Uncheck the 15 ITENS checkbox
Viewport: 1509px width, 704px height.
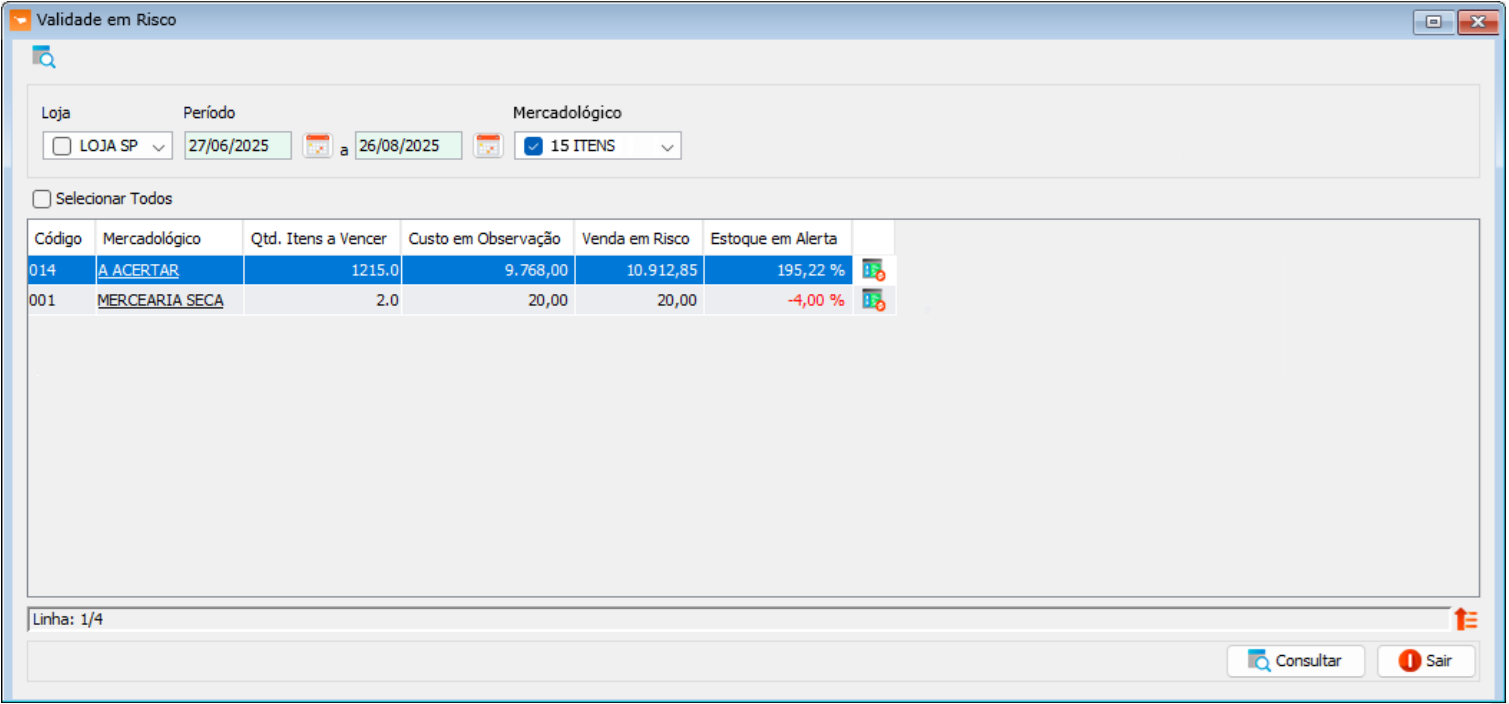534,146
